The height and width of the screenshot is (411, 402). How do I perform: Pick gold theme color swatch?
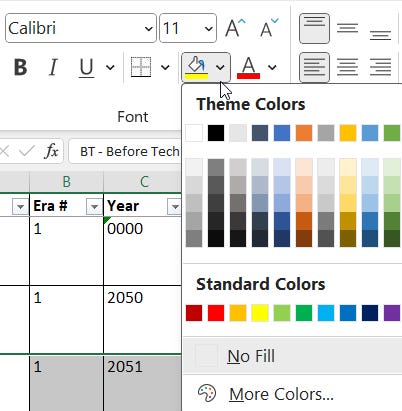[348, 133]
